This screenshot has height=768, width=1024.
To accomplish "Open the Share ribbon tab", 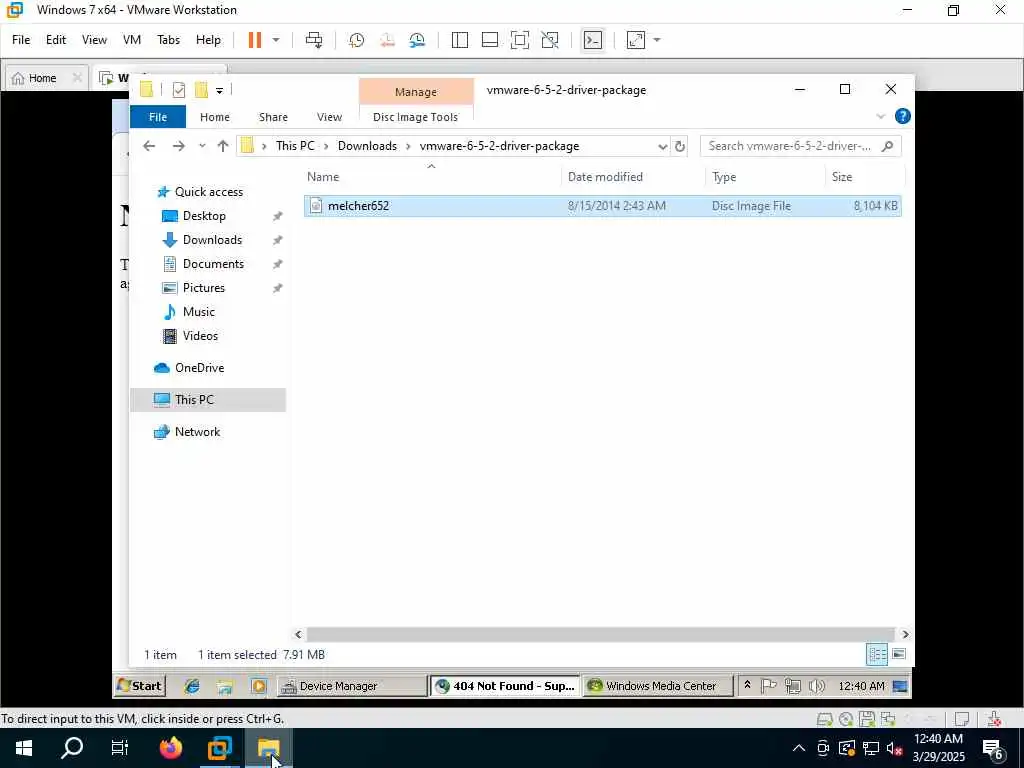I will [x=273, y=117].
